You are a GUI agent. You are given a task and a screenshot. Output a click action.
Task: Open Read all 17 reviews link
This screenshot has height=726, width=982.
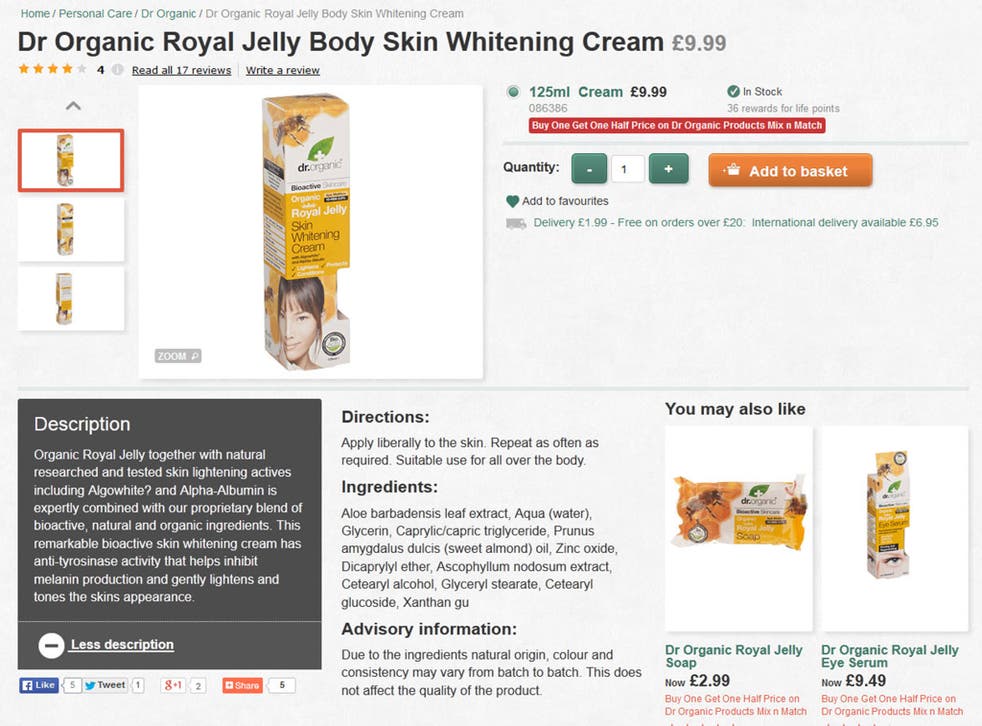click(x=182, y=70)
